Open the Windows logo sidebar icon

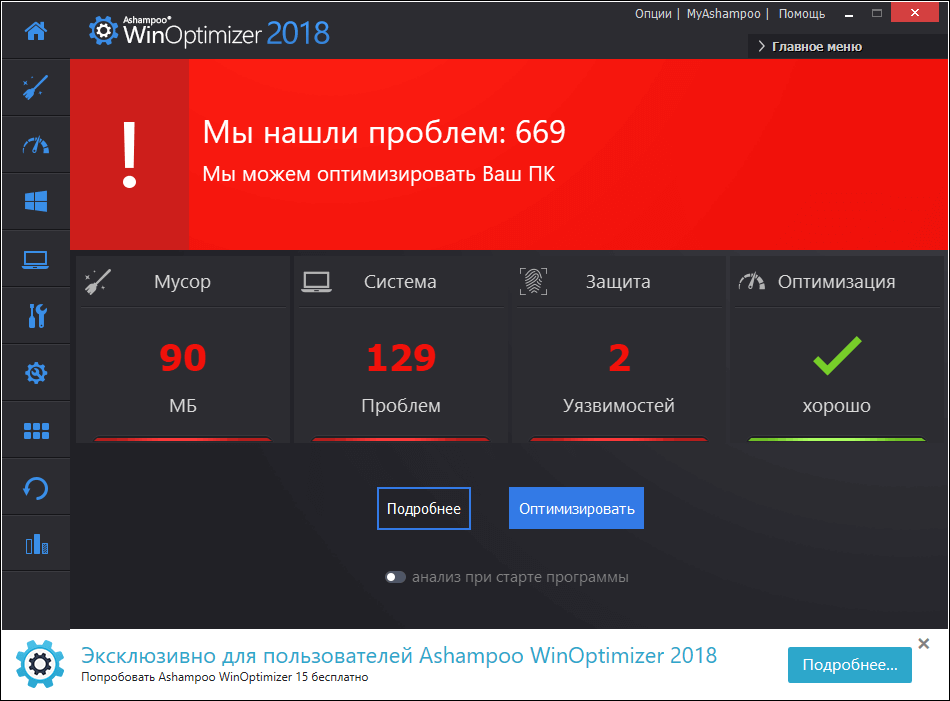[x=36, y=201]
